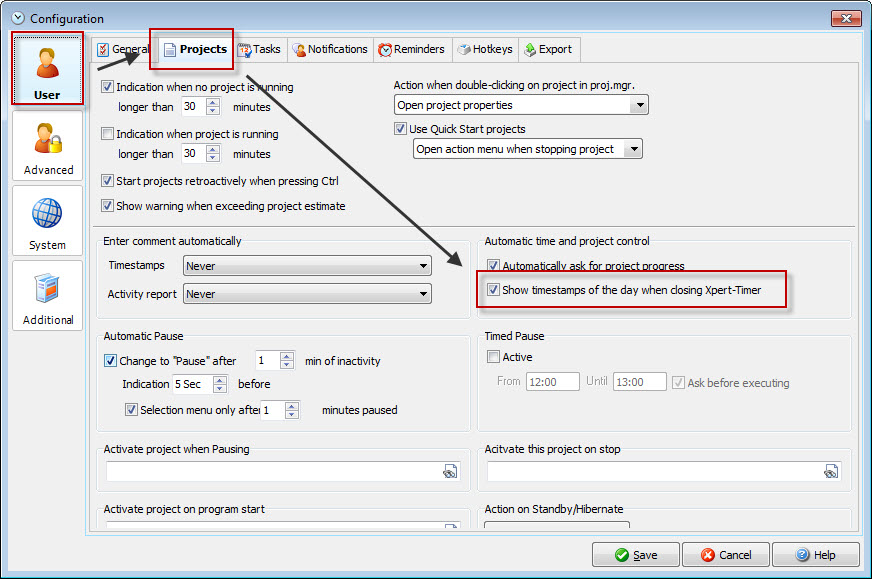Click the Save button
The image size is (872, 579).
point(635,555)
